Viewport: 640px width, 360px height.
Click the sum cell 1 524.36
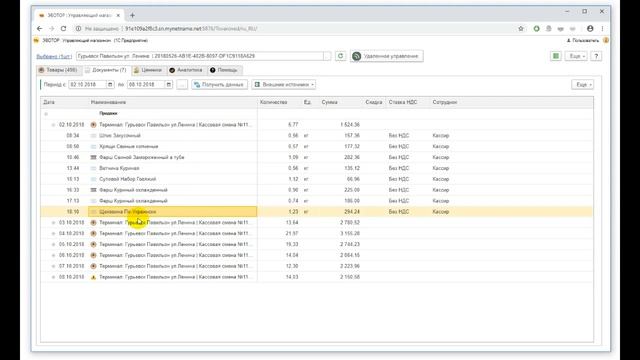(350, 124)
